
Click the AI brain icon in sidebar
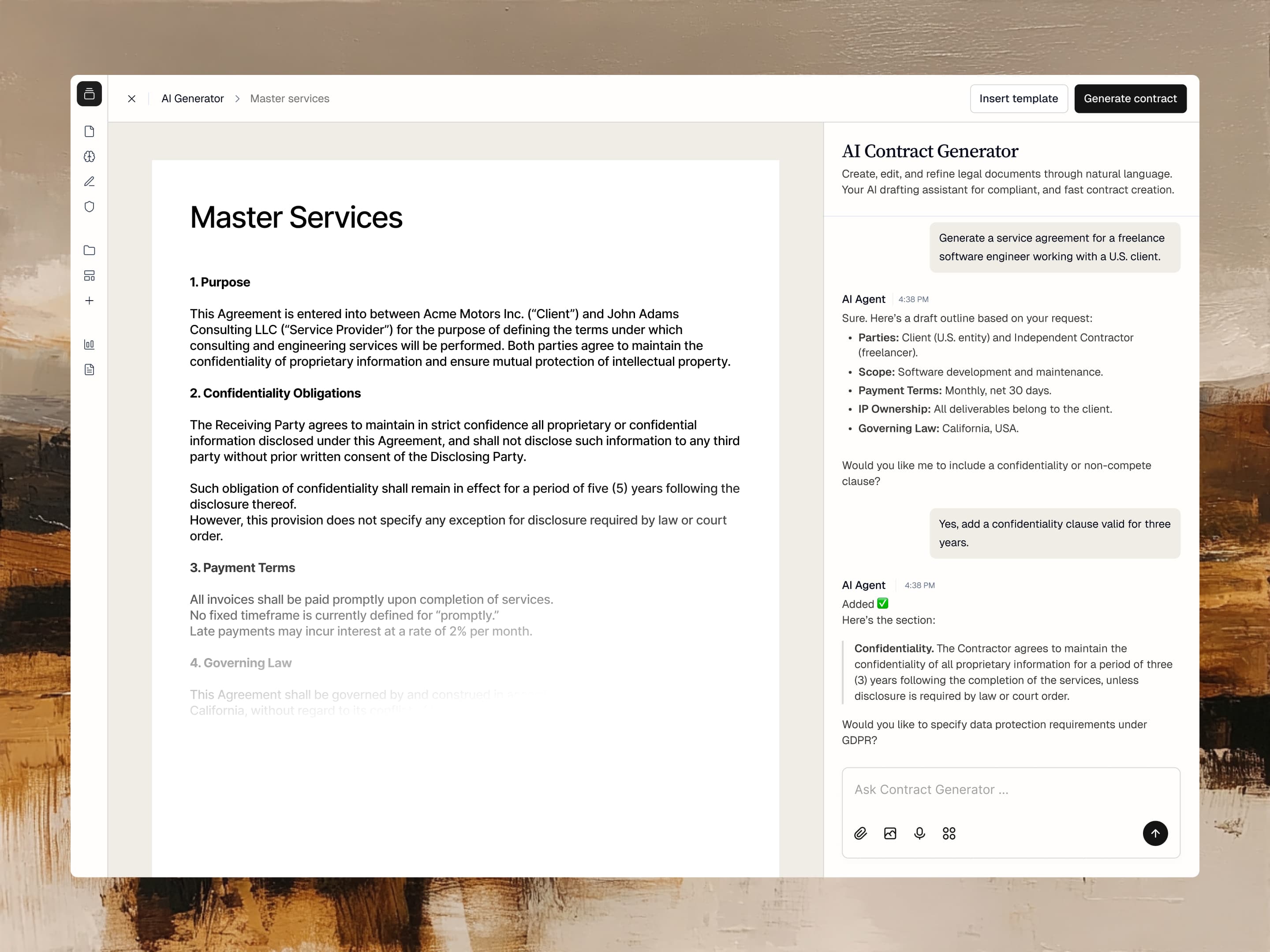(x=89, y=156)
